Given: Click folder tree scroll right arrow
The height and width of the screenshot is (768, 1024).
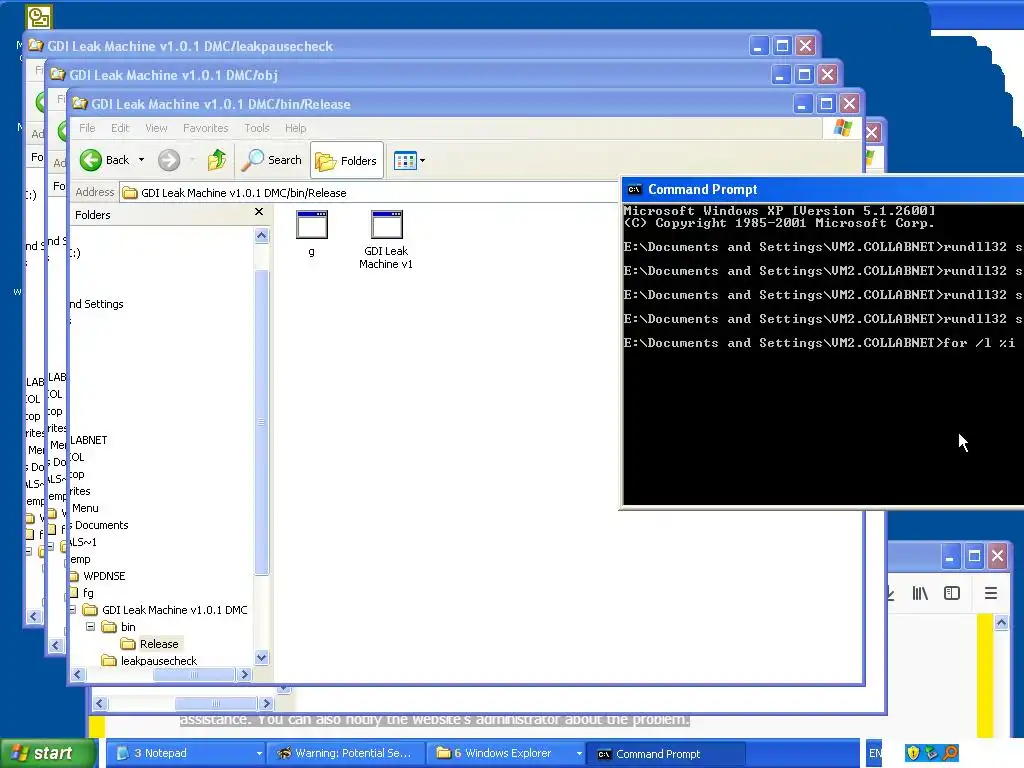Looking at the screenshot, I should click(245, 674).
